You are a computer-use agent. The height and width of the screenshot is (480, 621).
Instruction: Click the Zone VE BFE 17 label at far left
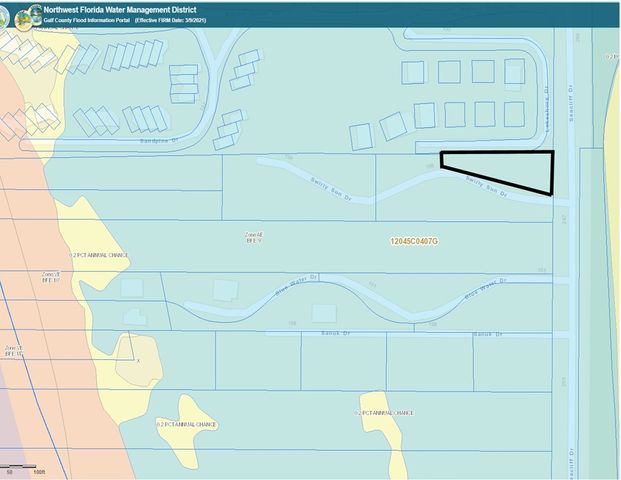13,350
